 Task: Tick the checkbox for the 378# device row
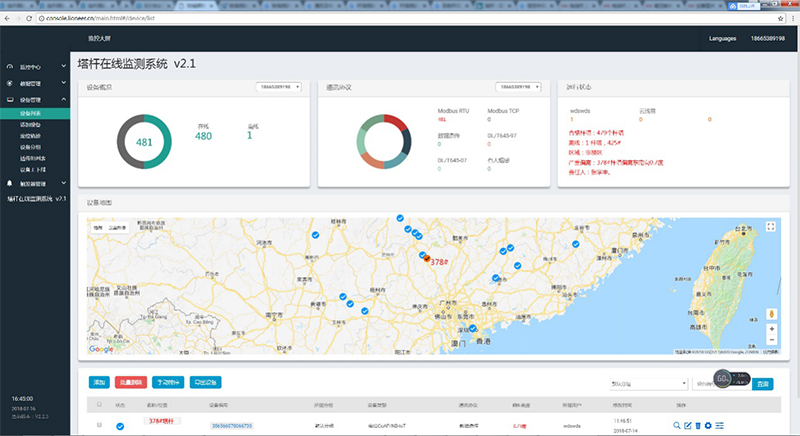pyautogui.click(x=98, y=426)
